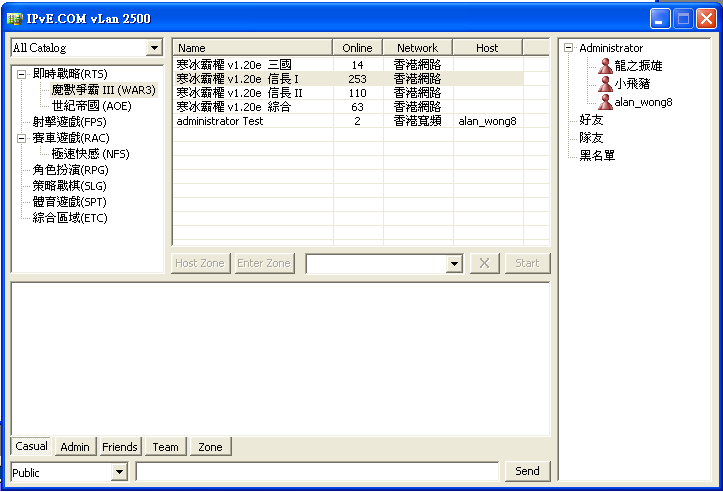Select 魔獸爭霸 III (WAR3) in the game tree
Image resolution: width=723 pixels, height=492 pixels.
tap(104, 90)
